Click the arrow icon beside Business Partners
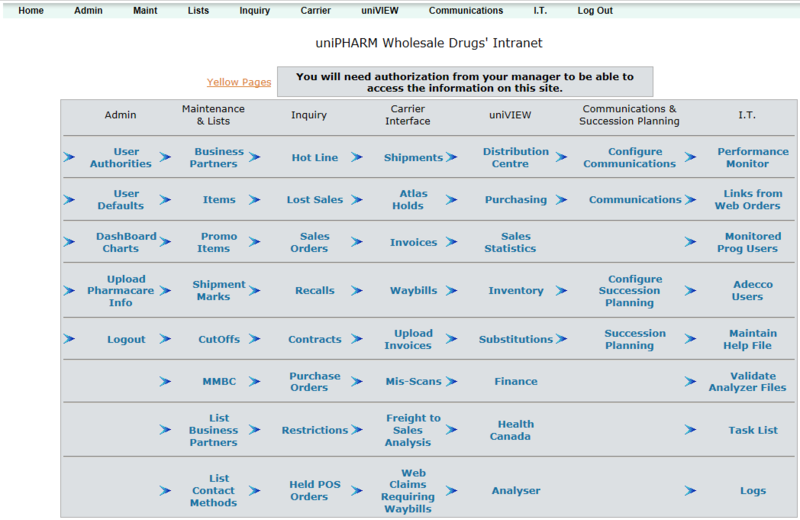The image size is (800, 520). 165,157
